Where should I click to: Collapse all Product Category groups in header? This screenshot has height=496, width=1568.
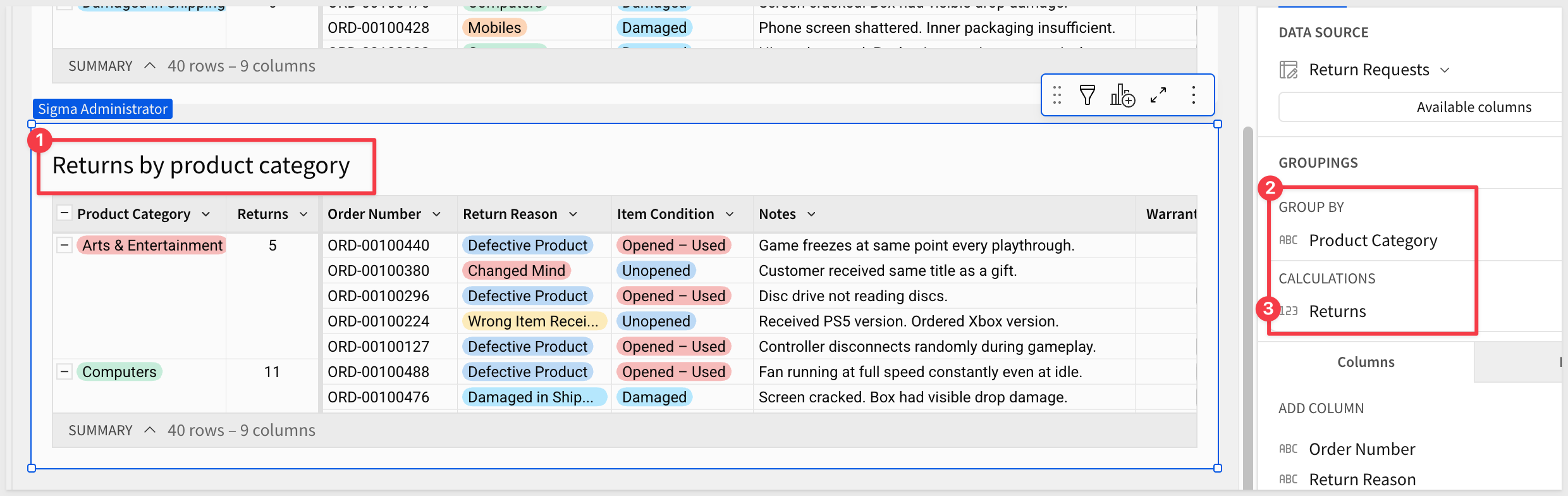64,213
